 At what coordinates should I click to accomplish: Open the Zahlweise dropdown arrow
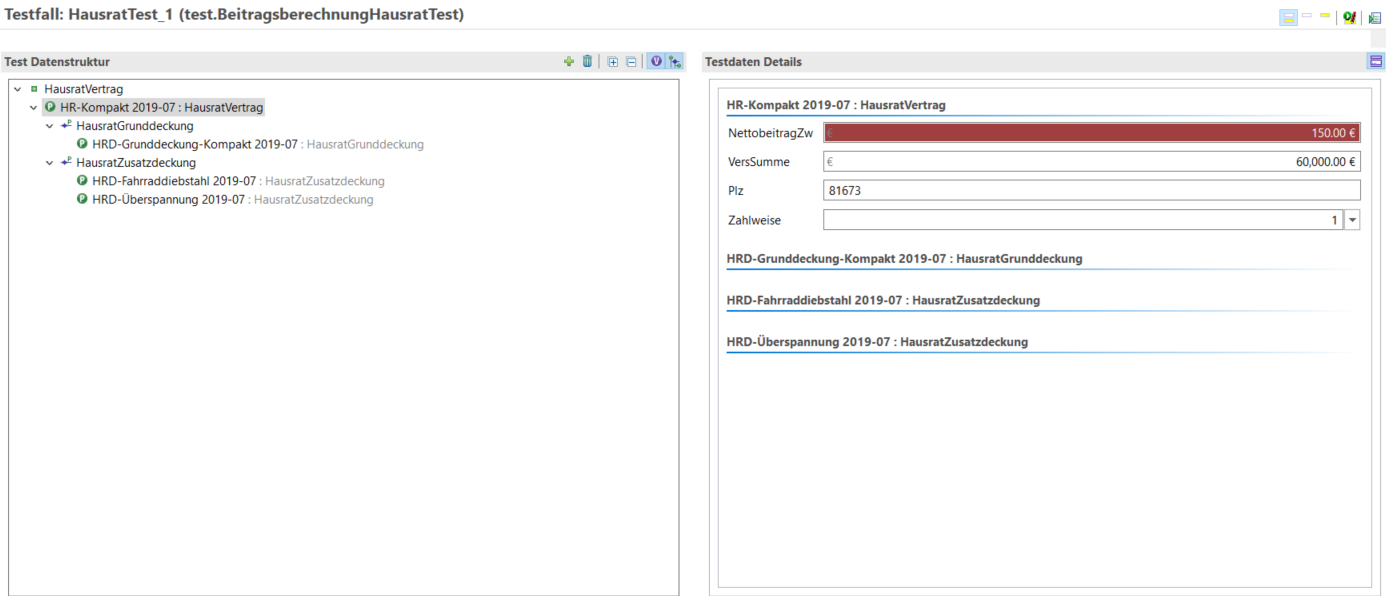(1352, 220)
